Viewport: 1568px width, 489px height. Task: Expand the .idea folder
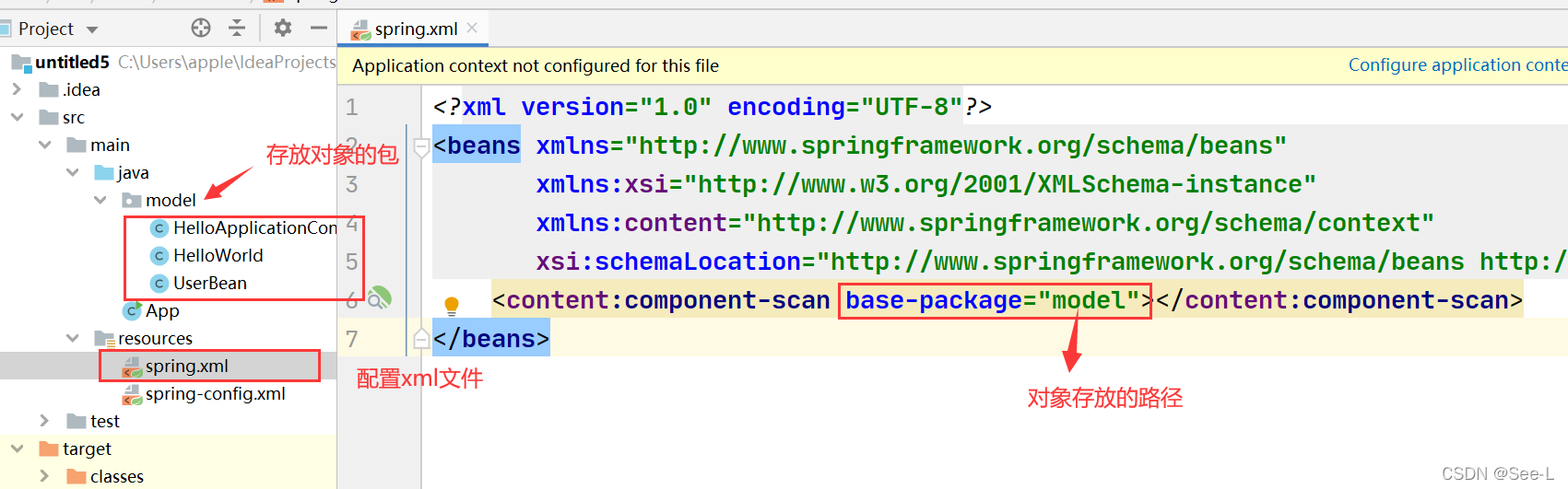[x=17, y=89]
